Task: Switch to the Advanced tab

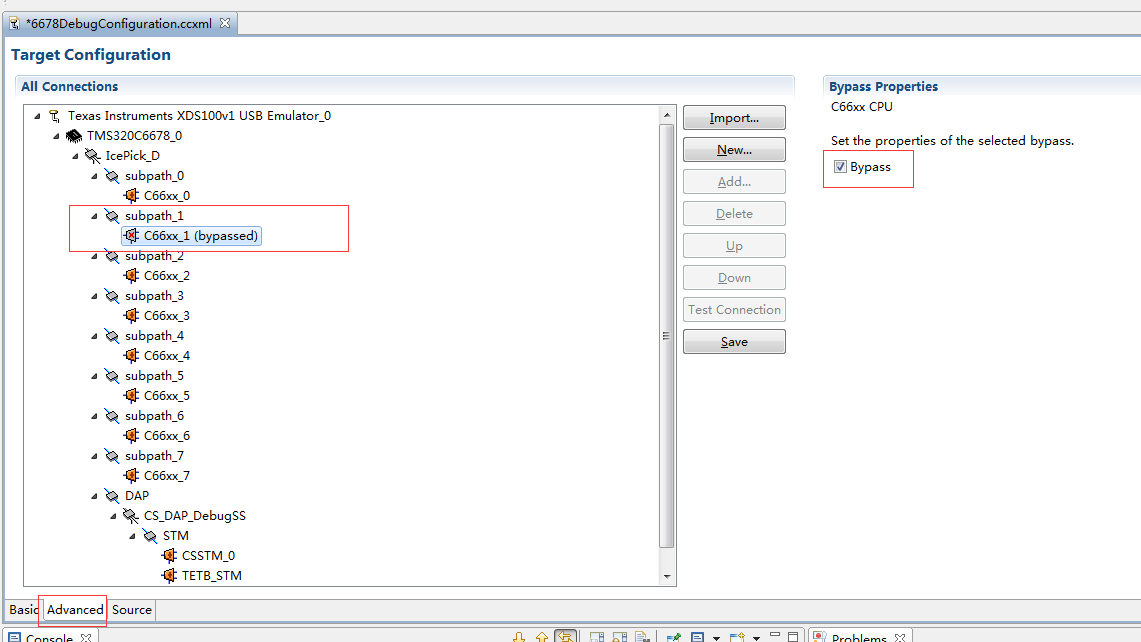Action: click(75, 610)
